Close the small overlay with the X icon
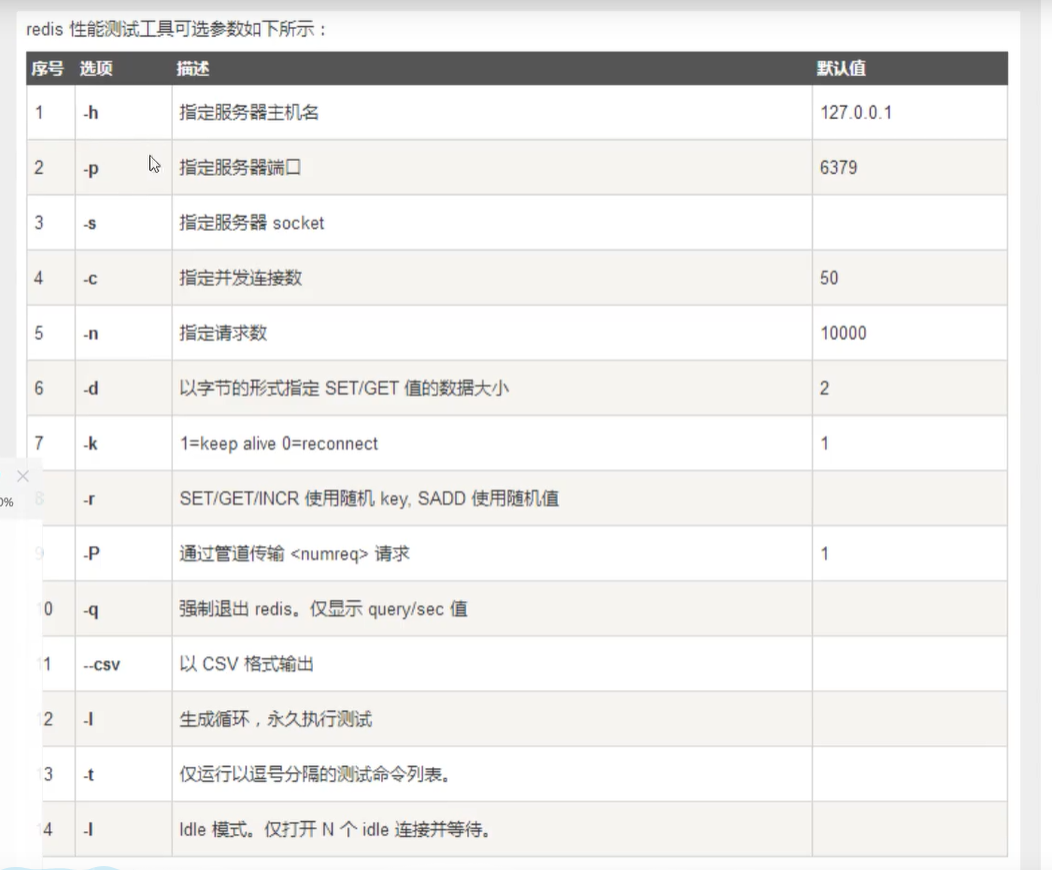1052x870 pixels. [23, 476]
